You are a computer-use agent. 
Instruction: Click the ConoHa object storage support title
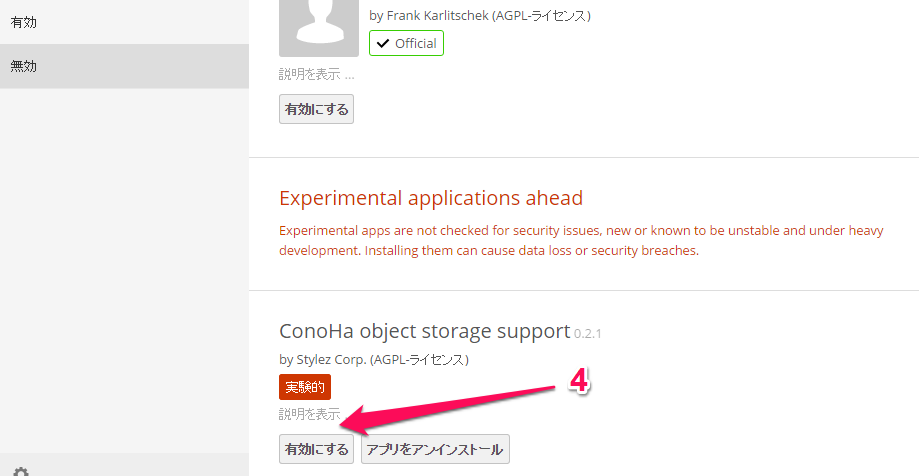[x=425, y=331]
